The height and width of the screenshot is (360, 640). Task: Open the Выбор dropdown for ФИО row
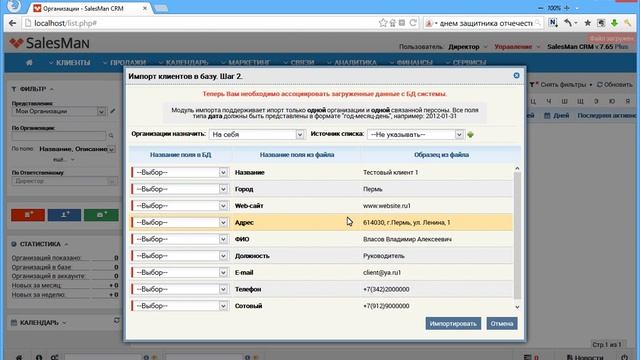180,239
